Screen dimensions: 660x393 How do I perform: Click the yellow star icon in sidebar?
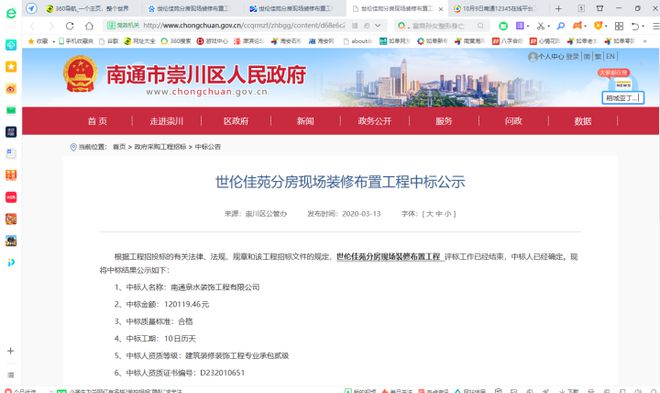pos(11,66)
